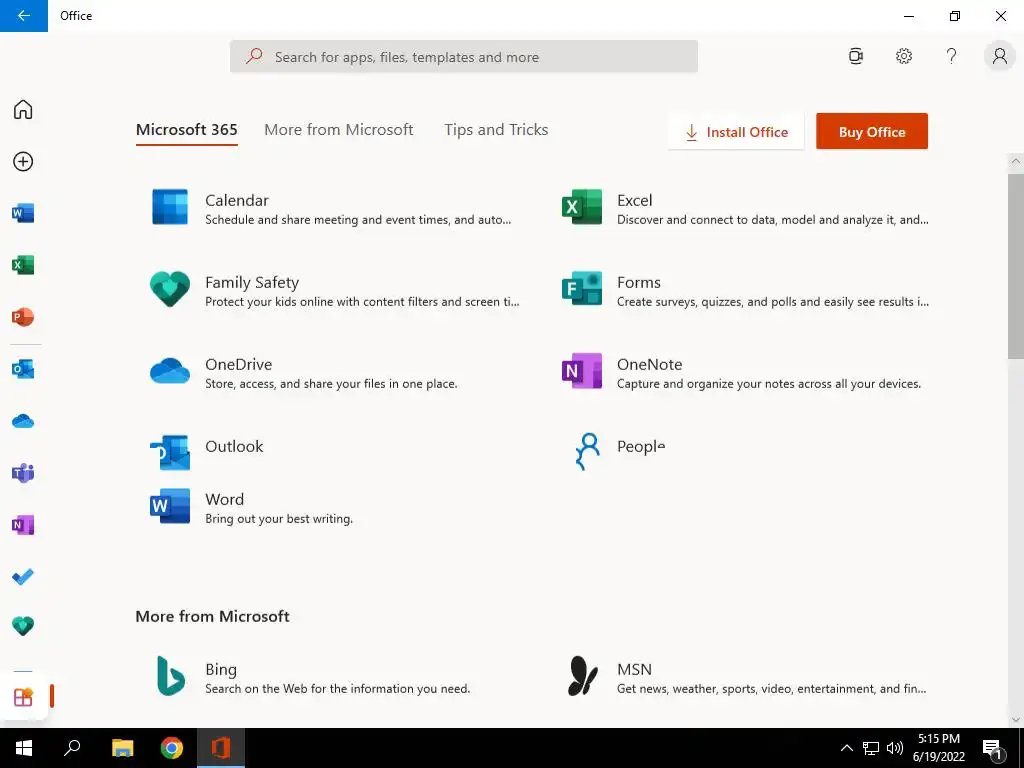The image size is (1024, 768).
Task: Select the Microsoft 365 tab
Action: click(187, 129)
